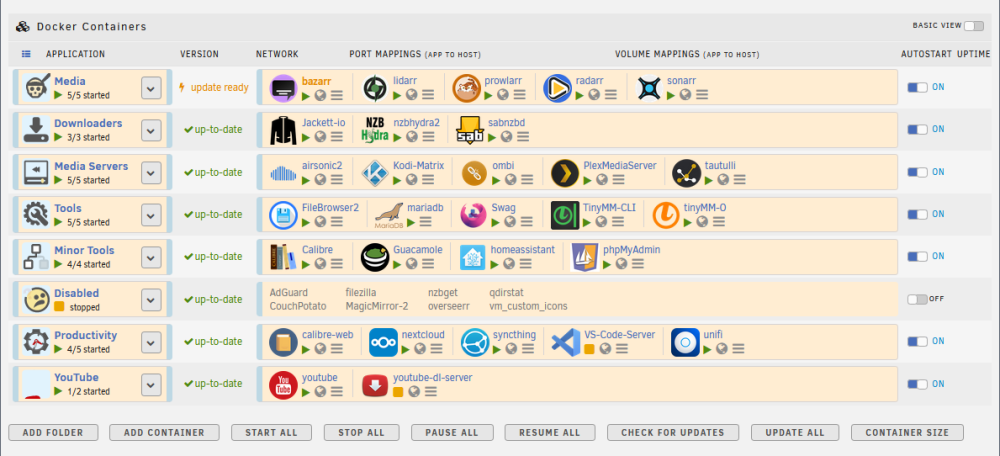Open the PlexMediaServer icon
This screenshot has height=456, width=1000.
[565, 173]
